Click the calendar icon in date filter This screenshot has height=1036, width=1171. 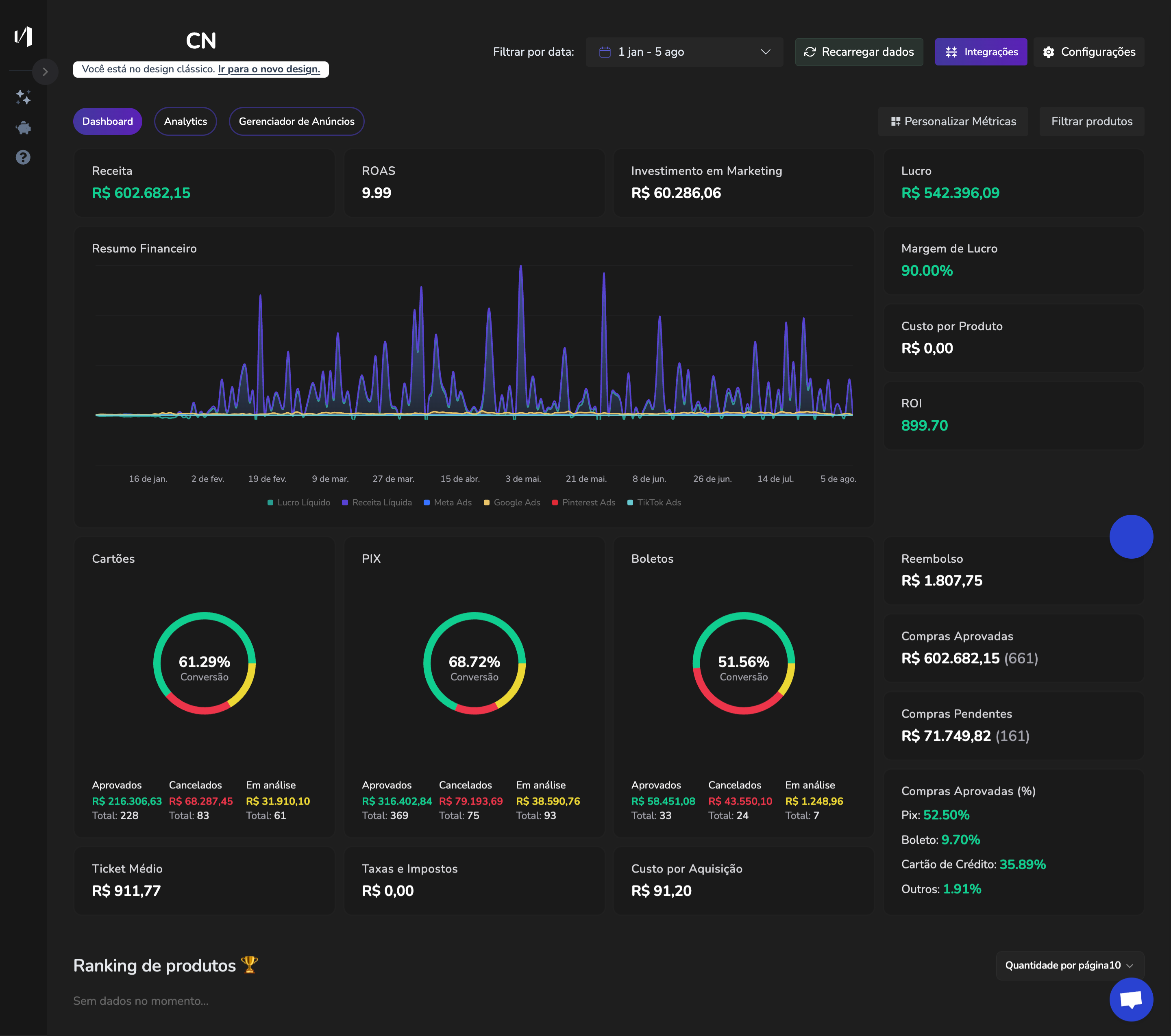(604, 52)
